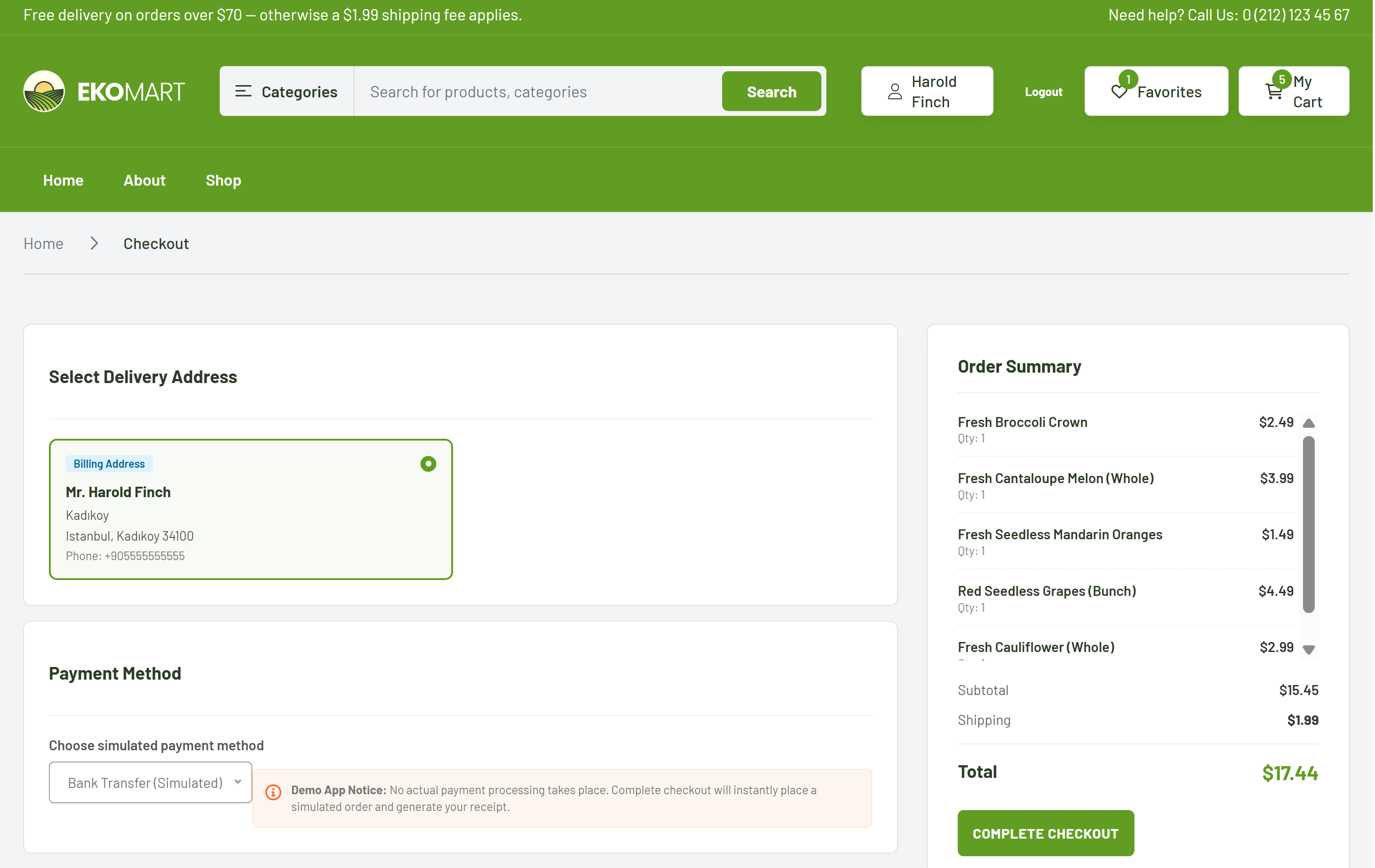Click the breadcrumb chevron arrow icon

(94, 244)
